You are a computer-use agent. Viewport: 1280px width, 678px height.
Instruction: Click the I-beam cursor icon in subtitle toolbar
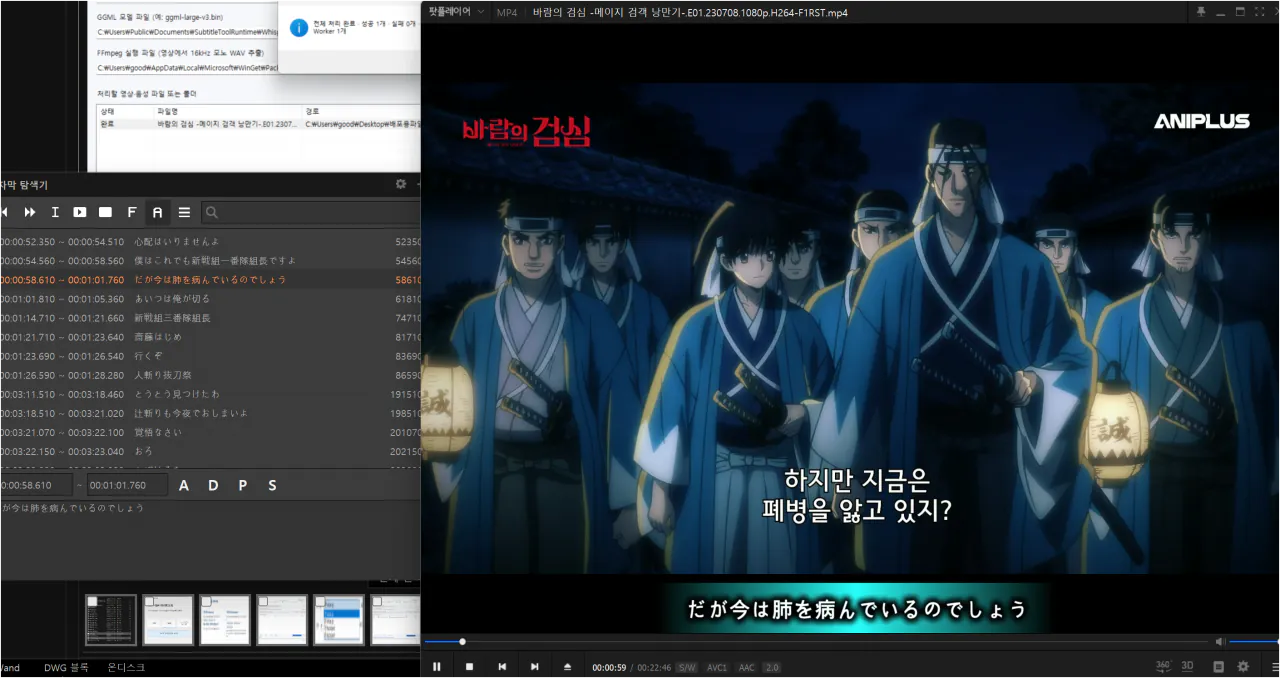point(55,212)
